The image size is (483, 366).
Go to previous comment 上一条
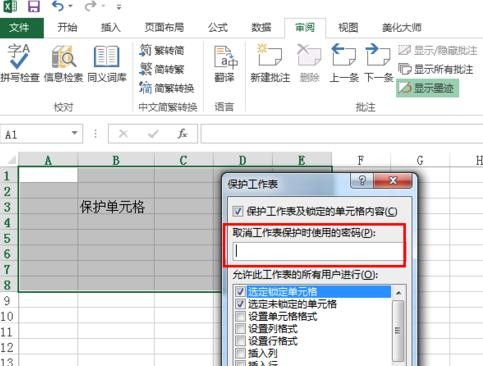(344, 63)
